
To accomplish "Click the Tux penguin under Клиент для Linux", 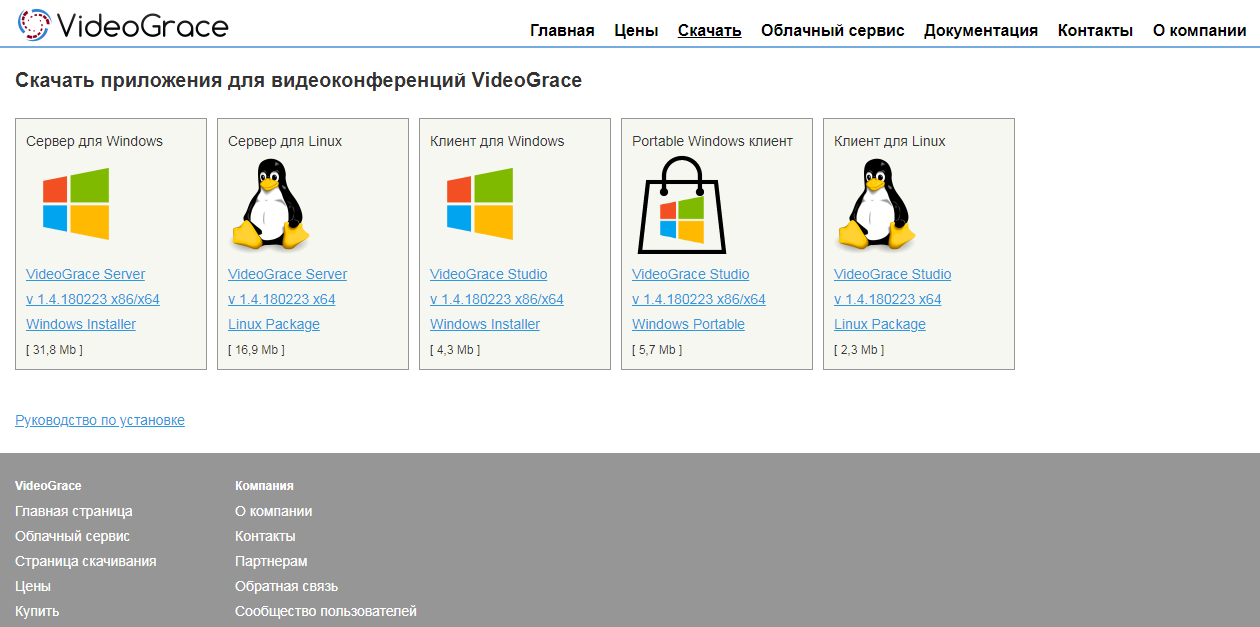I will tap(877, 204).
